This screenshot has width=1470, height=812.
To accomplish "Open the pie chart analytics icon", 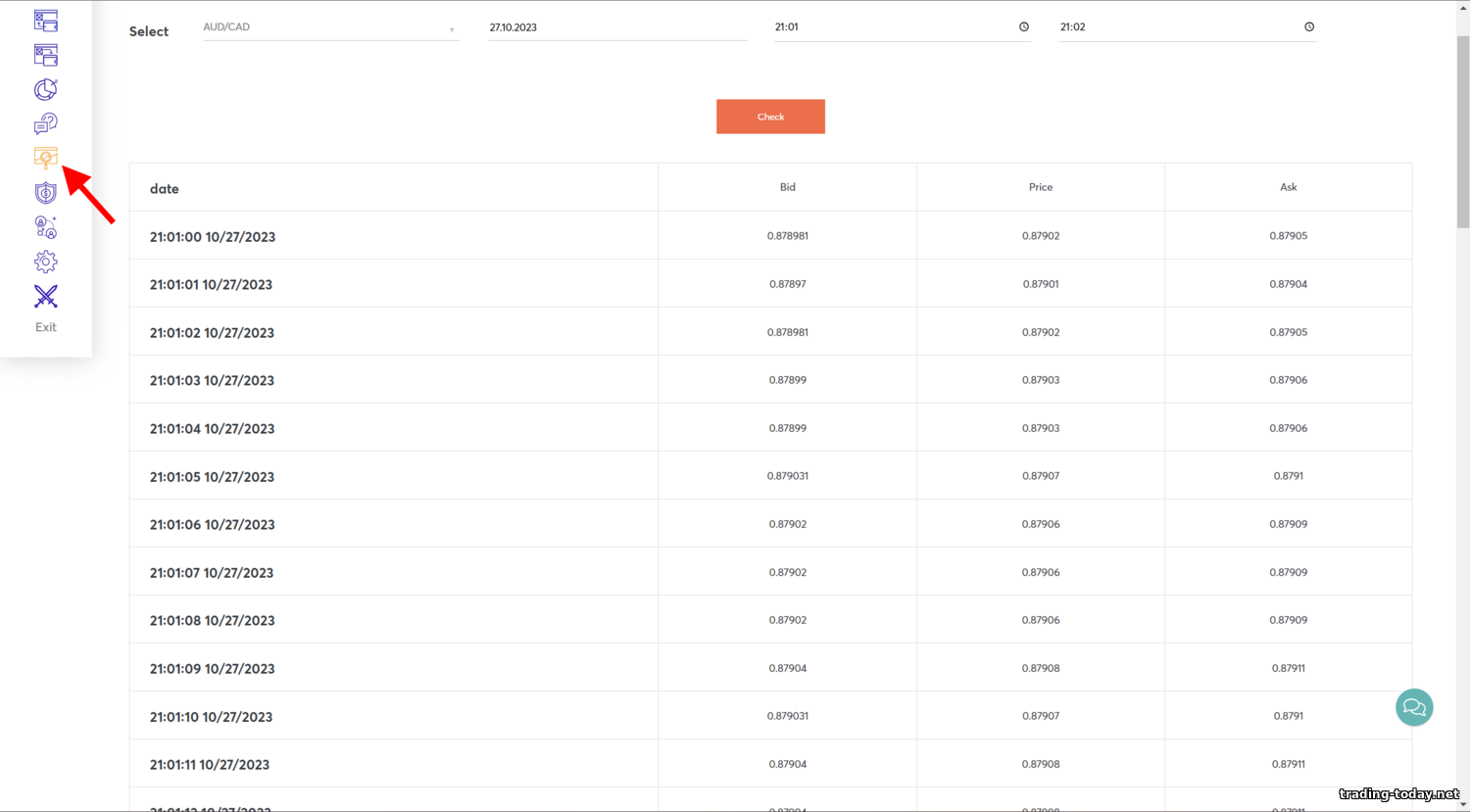I will coord(45,89).
